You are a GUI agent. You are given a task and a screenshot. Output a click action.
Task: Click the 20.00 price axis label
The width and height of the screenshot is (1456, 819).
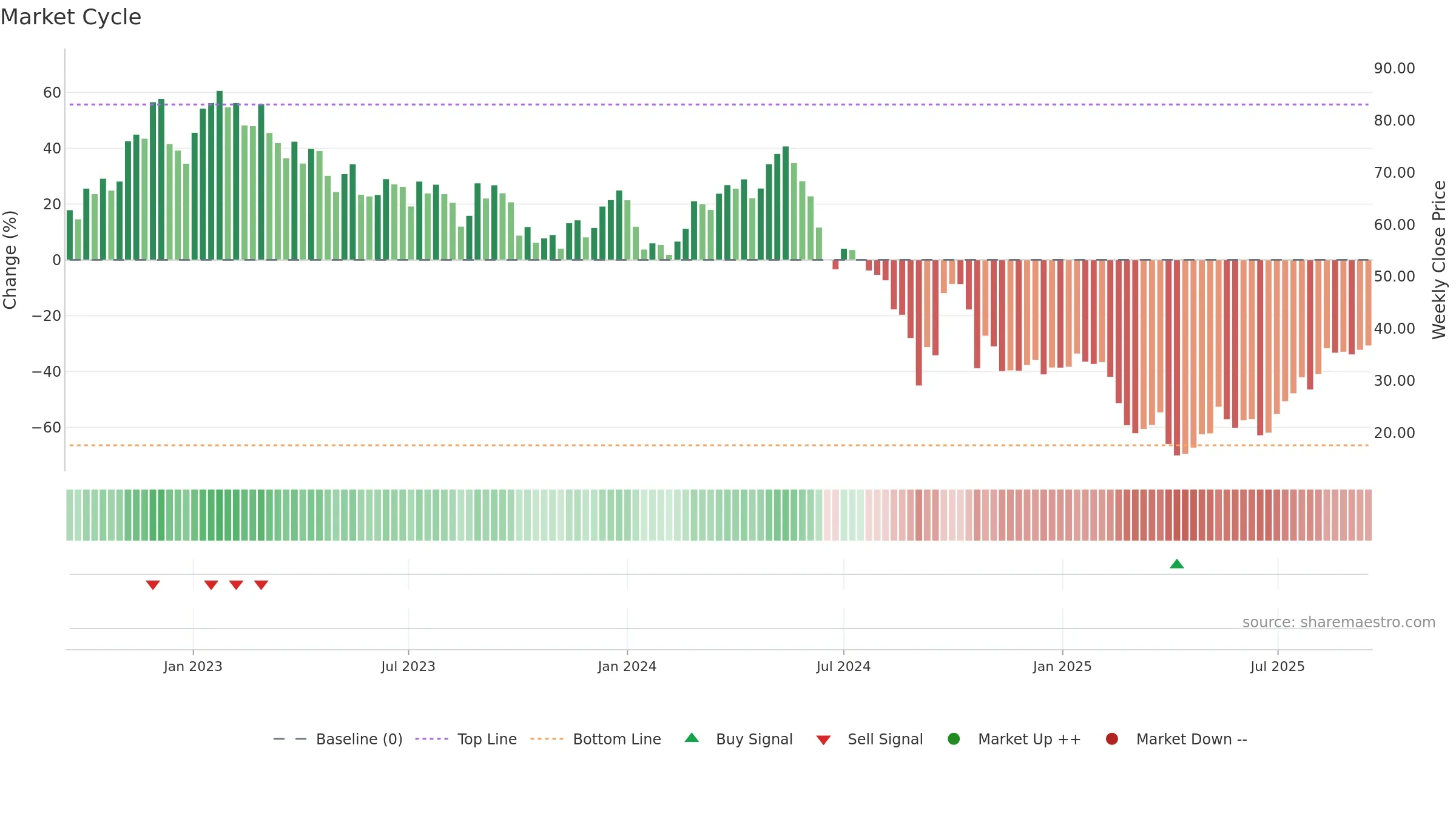(x=1394, y=433)
